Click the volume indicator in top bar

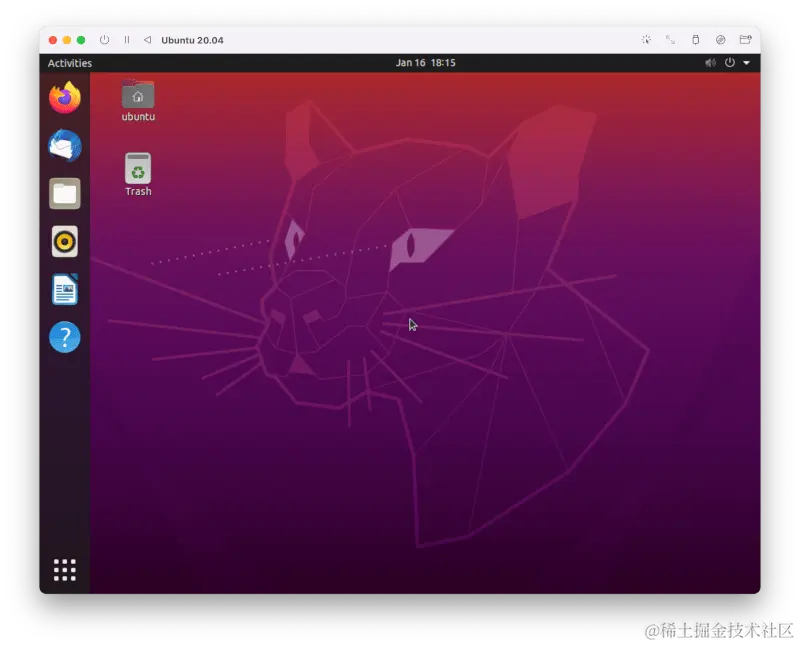[710, 63]
